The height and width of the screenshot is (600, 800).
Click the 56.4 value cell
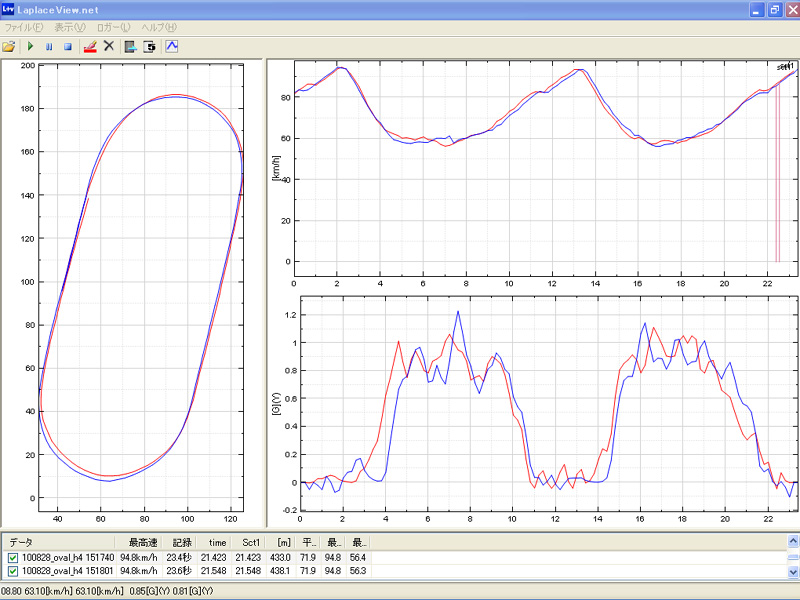tap(358, 558)
